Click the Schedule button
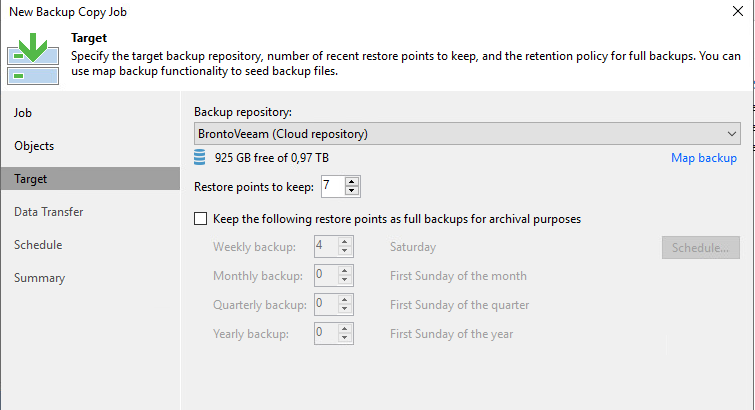 coord(700,247)
